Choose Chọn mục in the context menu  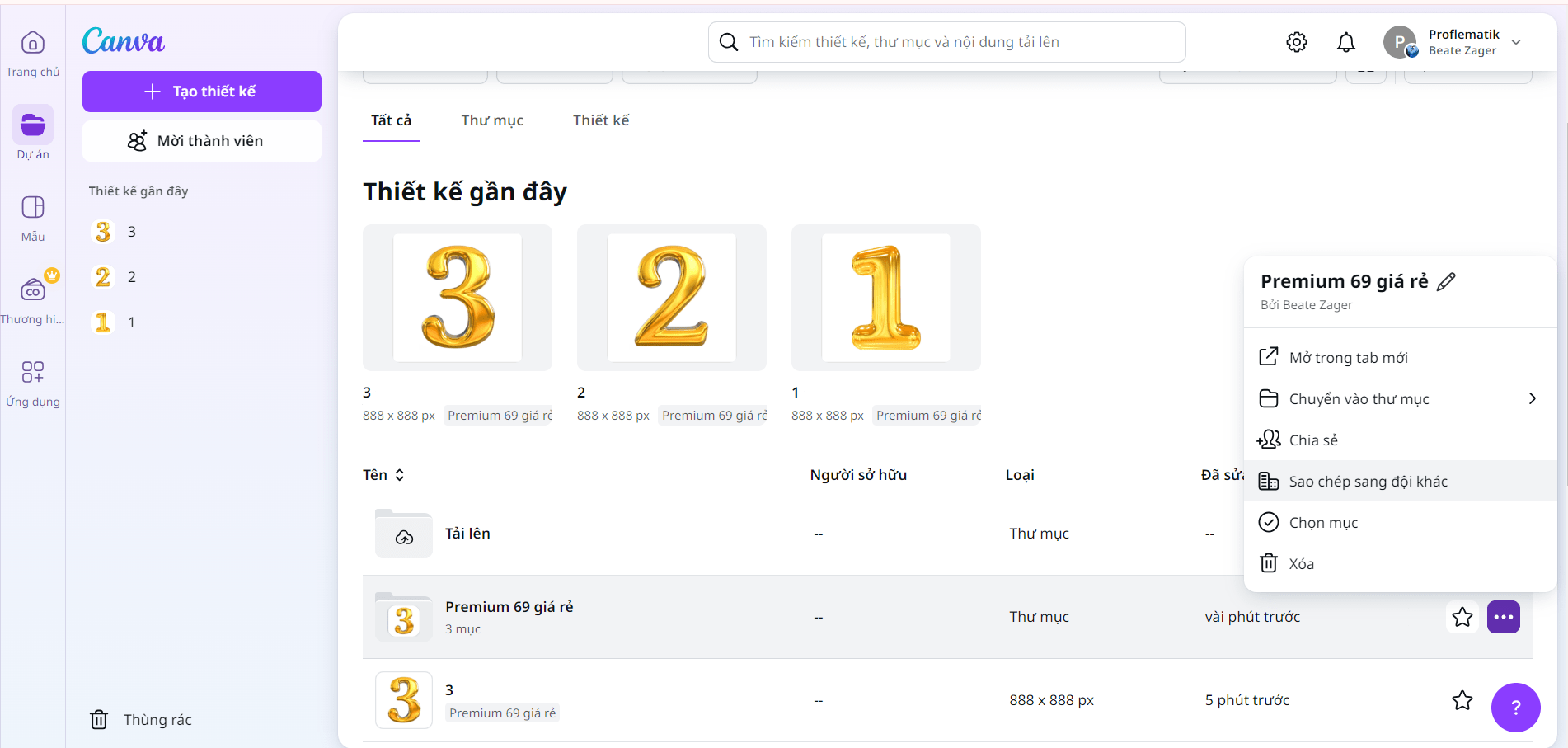(1322, 523)
